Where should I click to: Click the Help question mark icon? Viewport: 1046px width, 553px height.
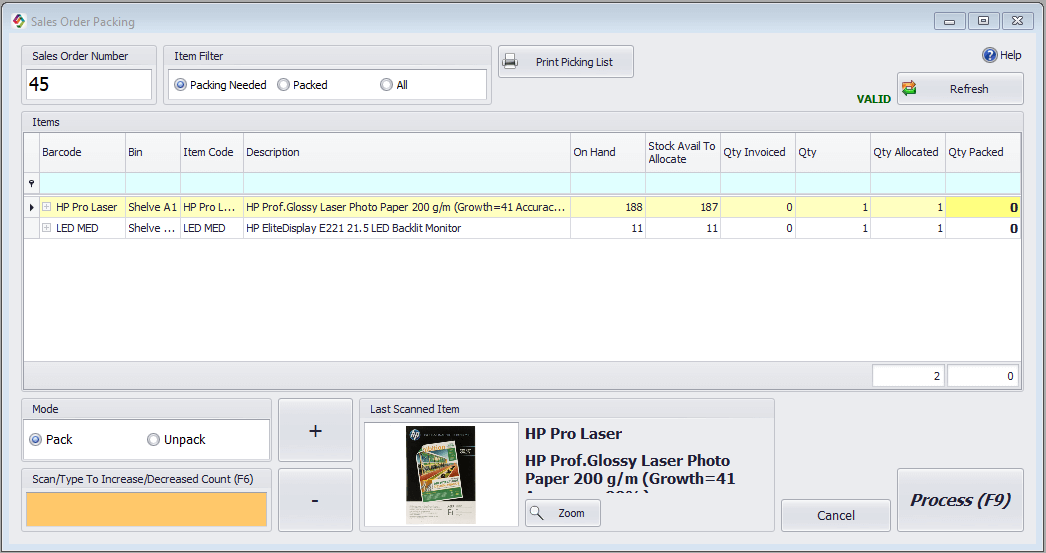989,55
